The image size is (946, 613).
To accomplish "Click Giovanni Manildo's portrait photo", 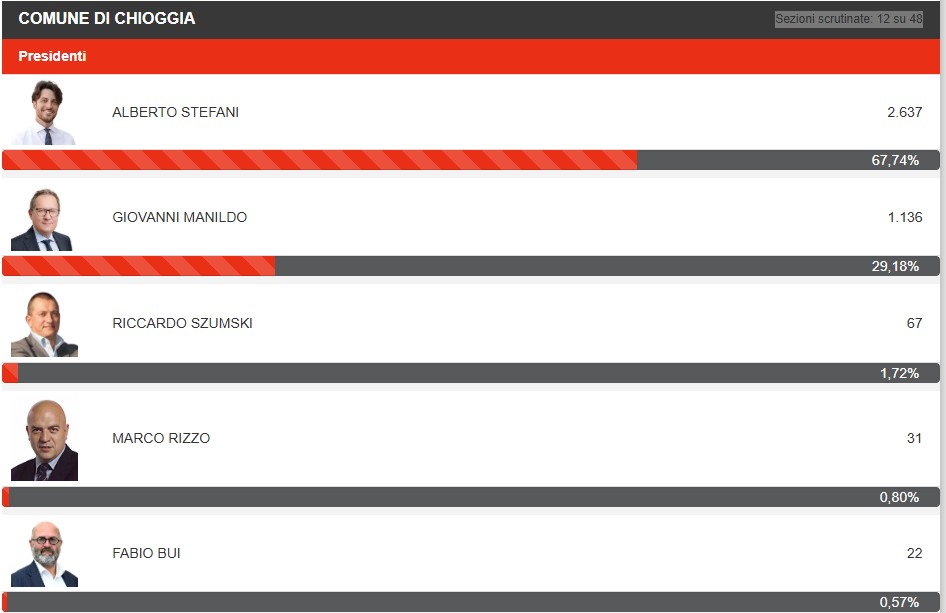I will click(43, 219).
